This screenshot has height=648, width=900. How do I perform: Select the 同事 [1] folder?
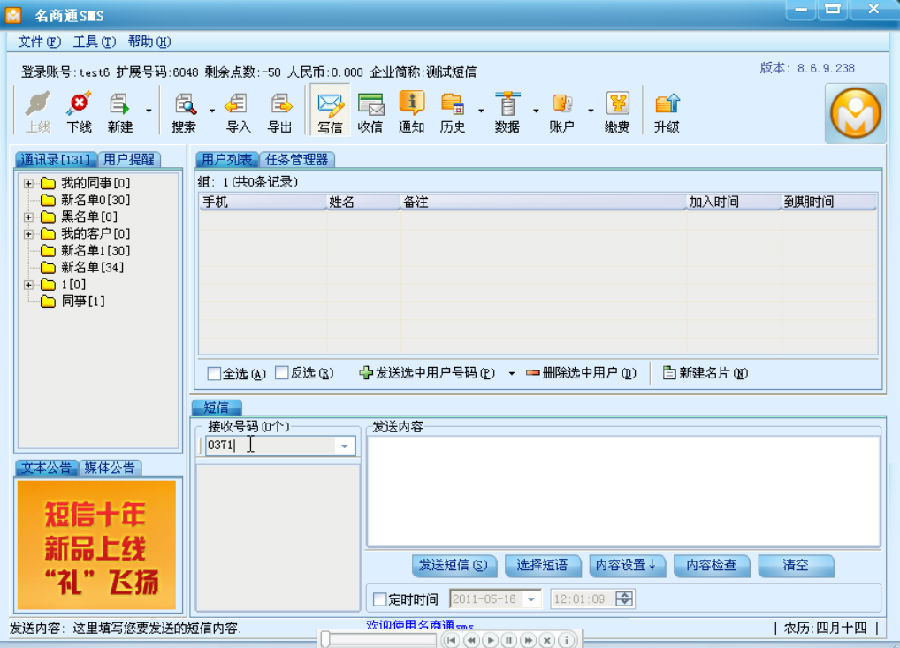pyautogui.click(x=73, y=301)
